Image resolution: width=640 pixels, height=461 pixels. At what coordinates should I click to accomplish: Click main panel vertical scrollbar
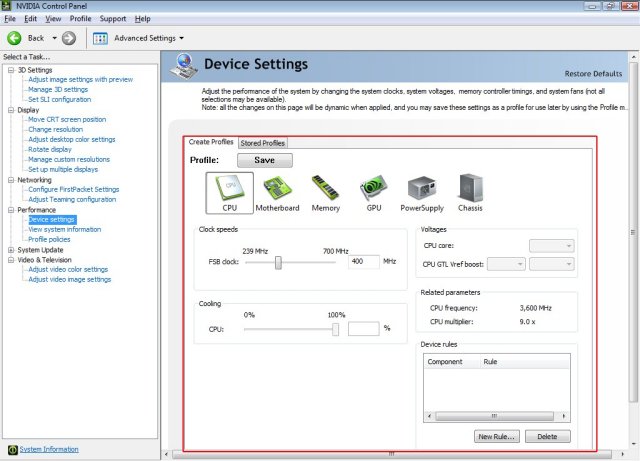(633, 232)
